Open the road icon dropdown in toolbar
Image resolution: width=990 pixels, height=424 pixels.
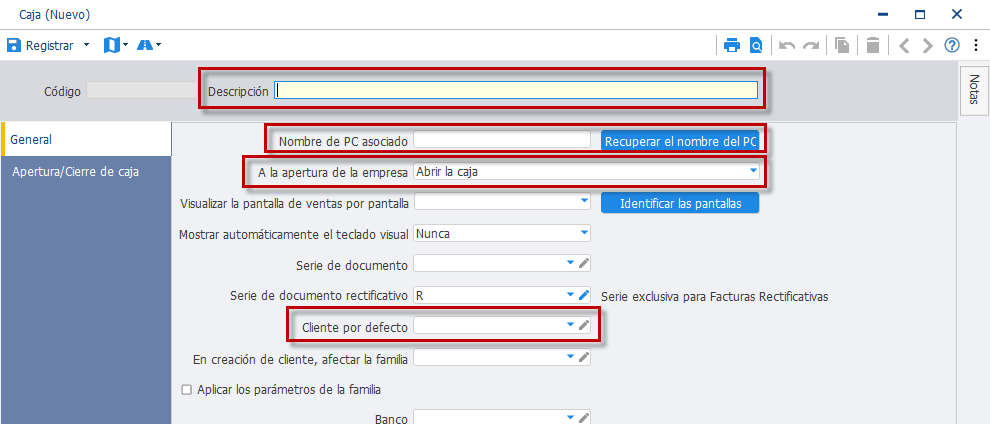click(158, 45)
